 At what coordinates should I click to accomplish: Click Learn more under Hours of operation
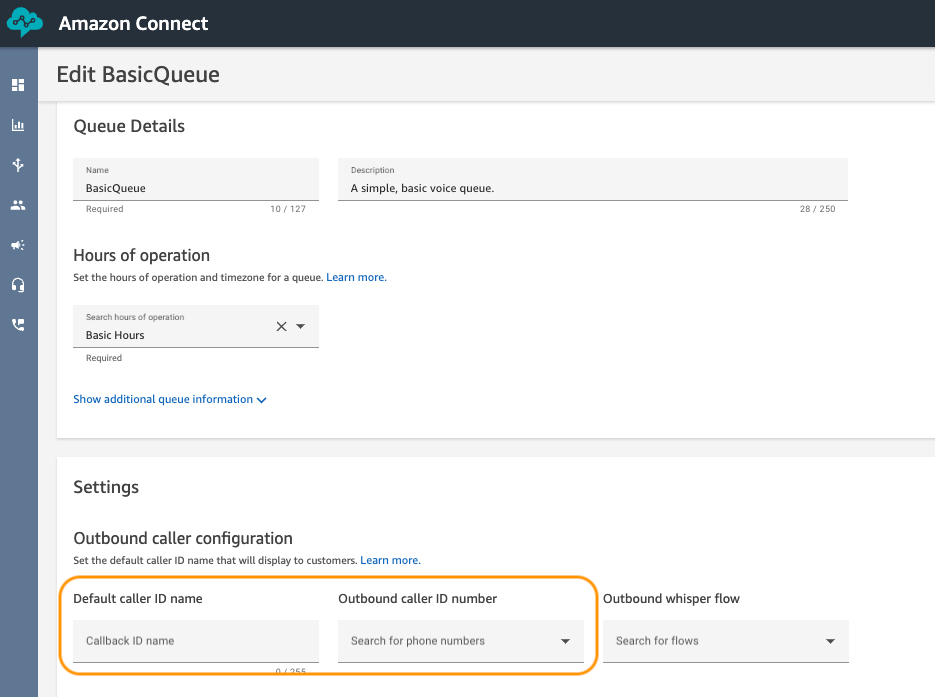click(356, 277)
